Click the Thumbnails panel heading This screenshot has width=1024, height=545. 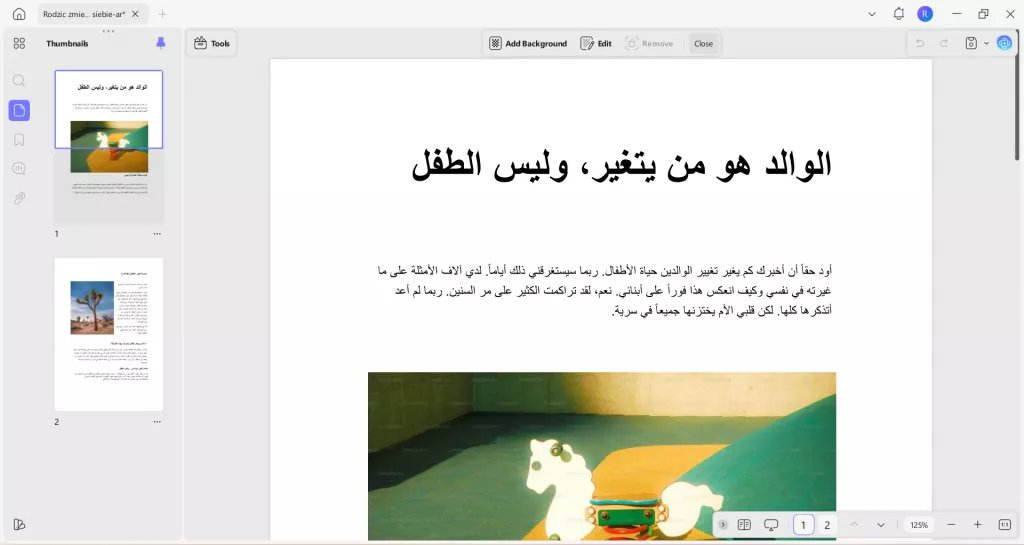67,44
